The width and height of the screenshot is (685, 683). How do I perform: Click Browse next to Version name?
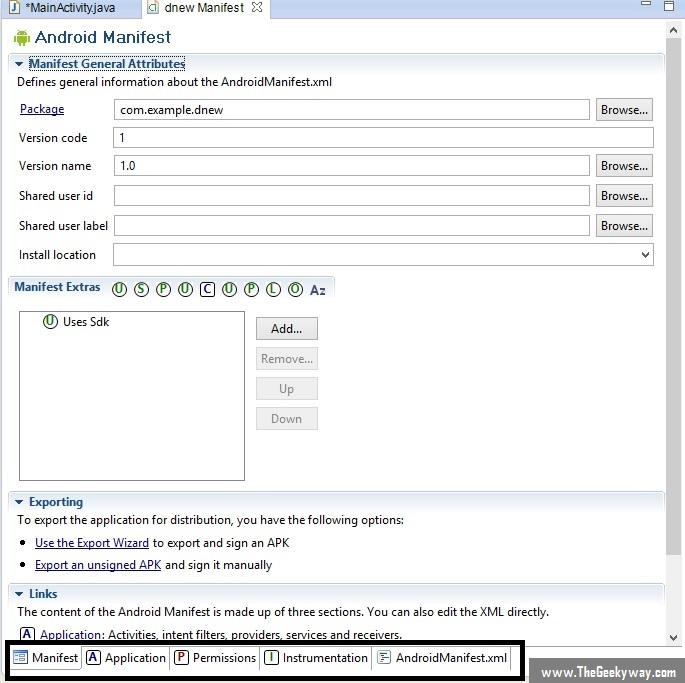(624, 166)
